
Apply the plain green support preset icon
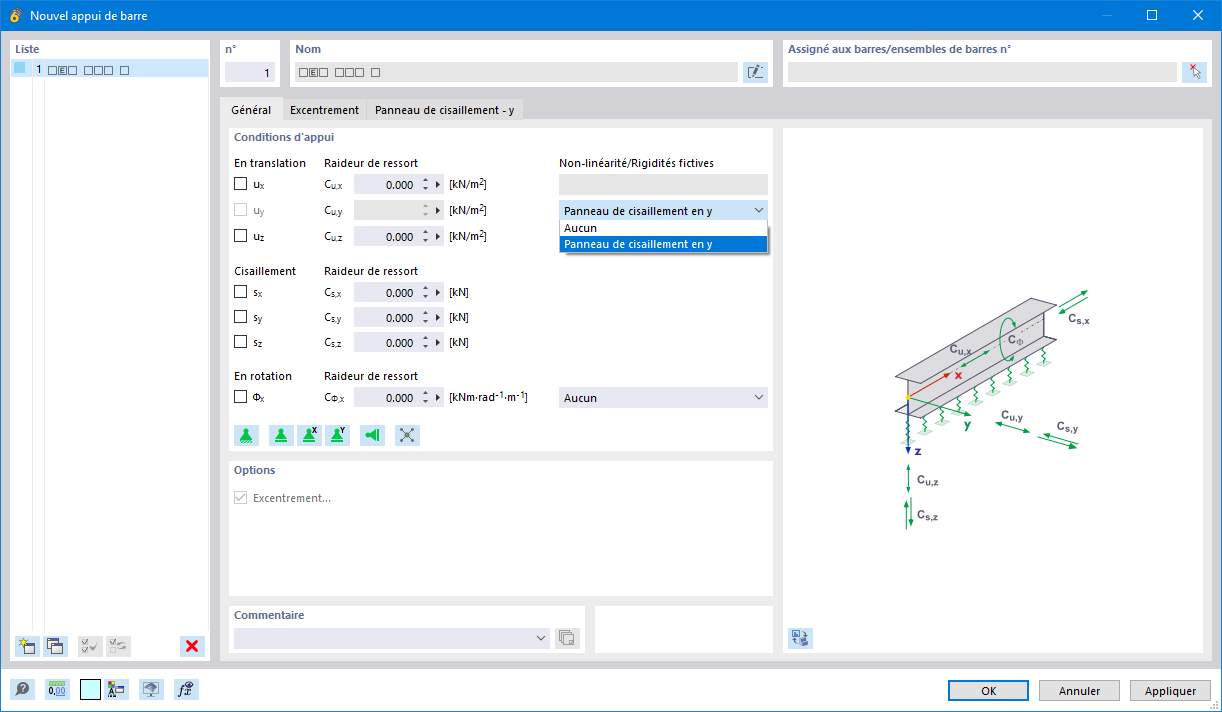[283, 435]
